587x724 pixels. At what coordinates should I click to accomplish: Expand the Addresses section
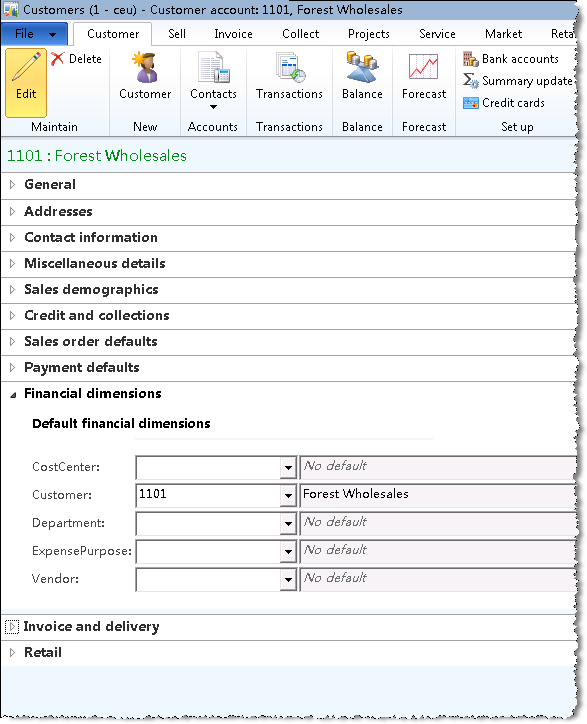pyautogui.click(x=12, y=211)
